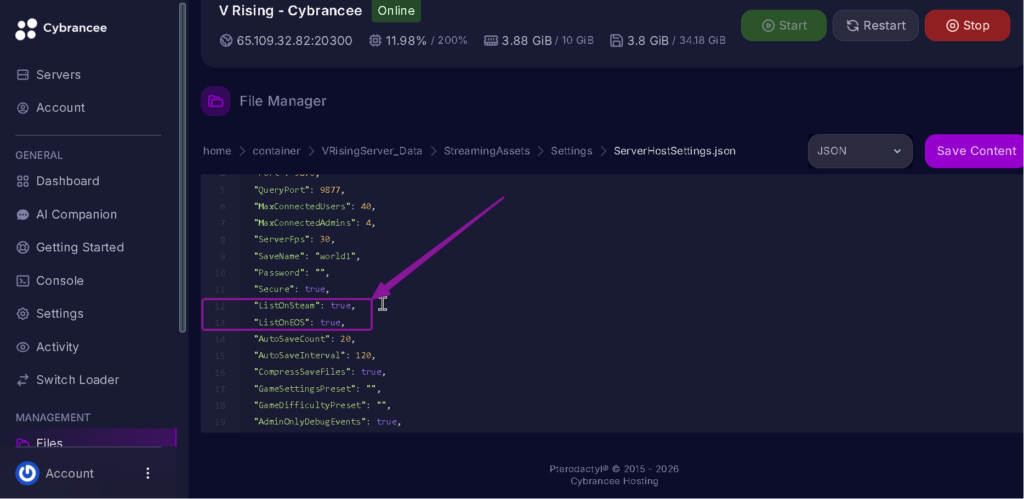The image size is (1024, 499).
Task: Open the Console page
Action: click(59, 281)
